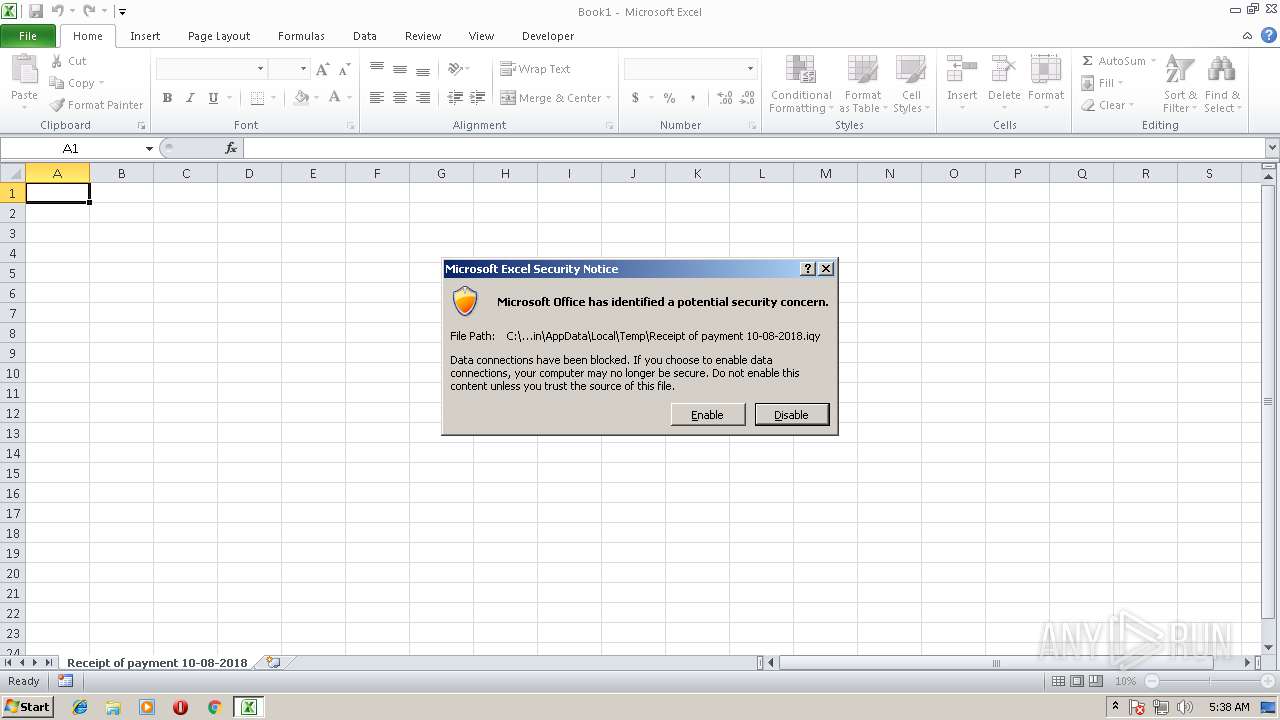1280x720 pixels.
Task: Click the Insert Worksheet icon
Action: 272,663
